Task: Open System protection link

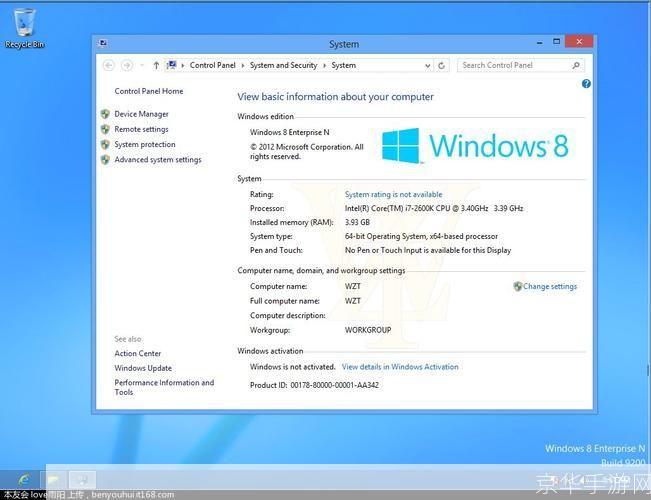Action: click(x=145, y=145)
